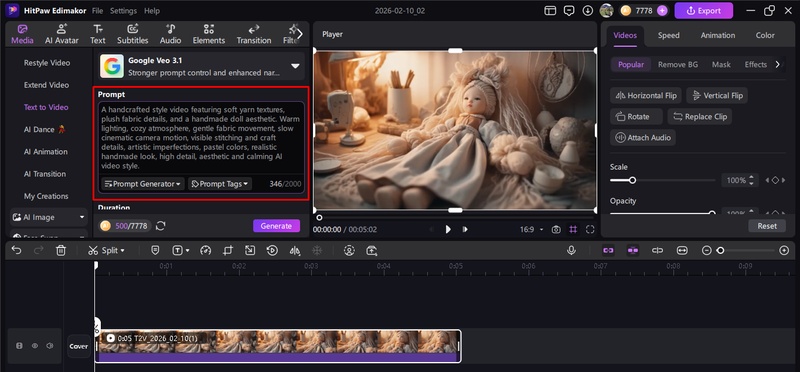Click the resize clip icon
The width and height of the screenshot is (800, 372).
pyautogui.click(x=249, y=251)
